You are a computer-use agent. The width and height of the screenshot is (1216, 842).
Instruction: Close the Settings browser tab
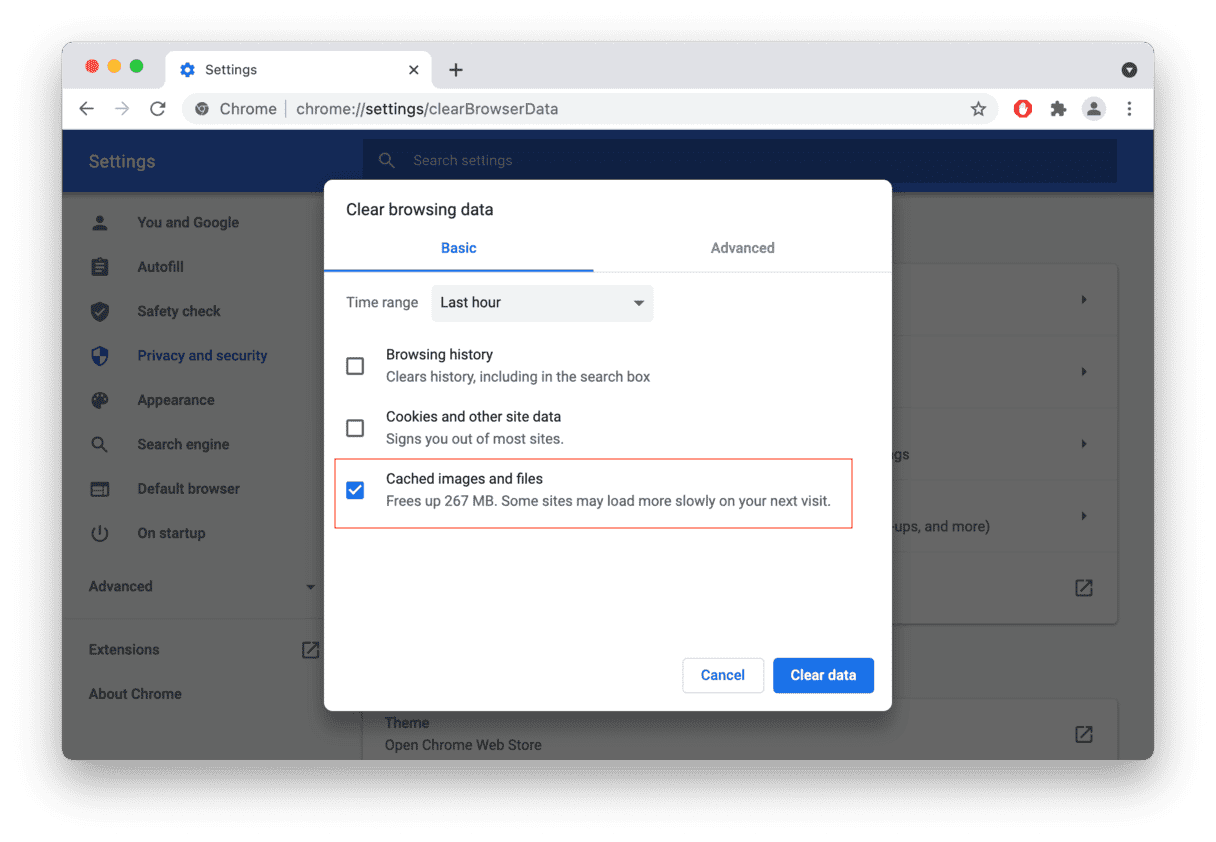[x=414, y=70]
